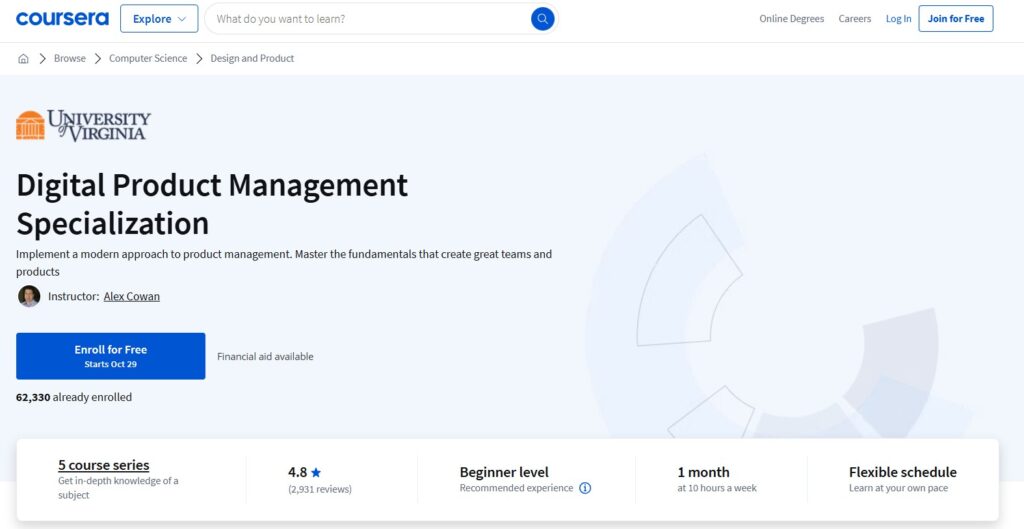Viewport: 1024px width, 529px height.
Task: Click '5 course series' link
Action: pos(104,465)
